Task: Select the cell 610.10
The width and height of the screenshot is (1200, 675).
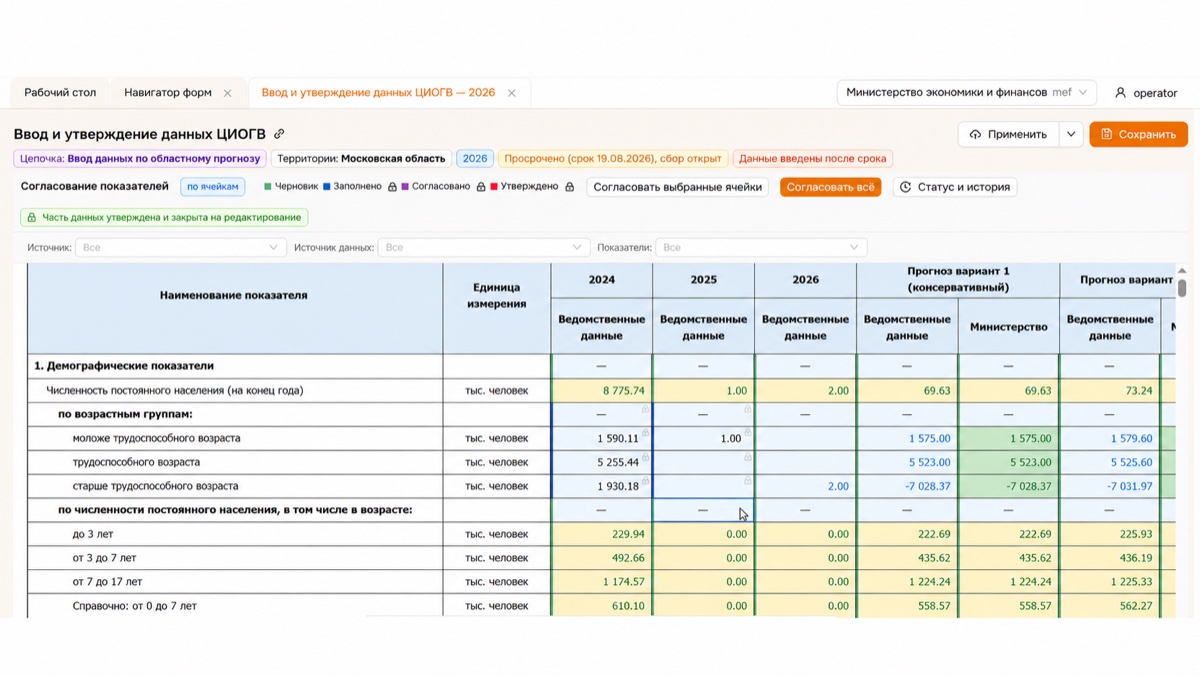Action: (602, 606)
